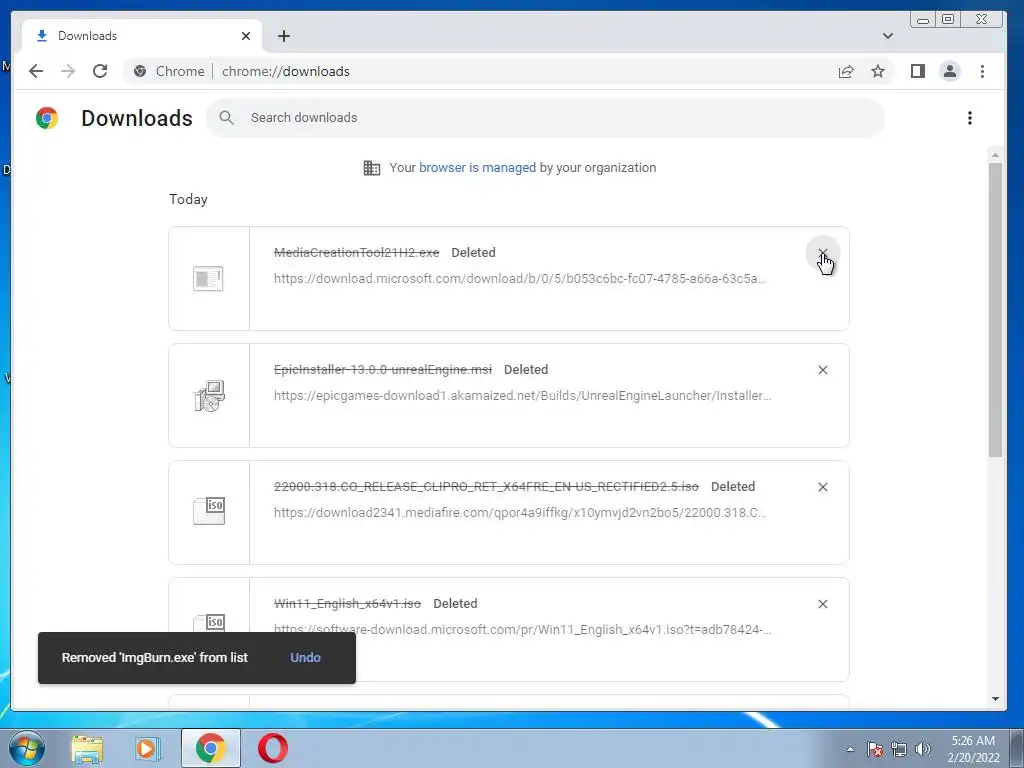Click the scrollbar down arrow

(x=995, y=699)
